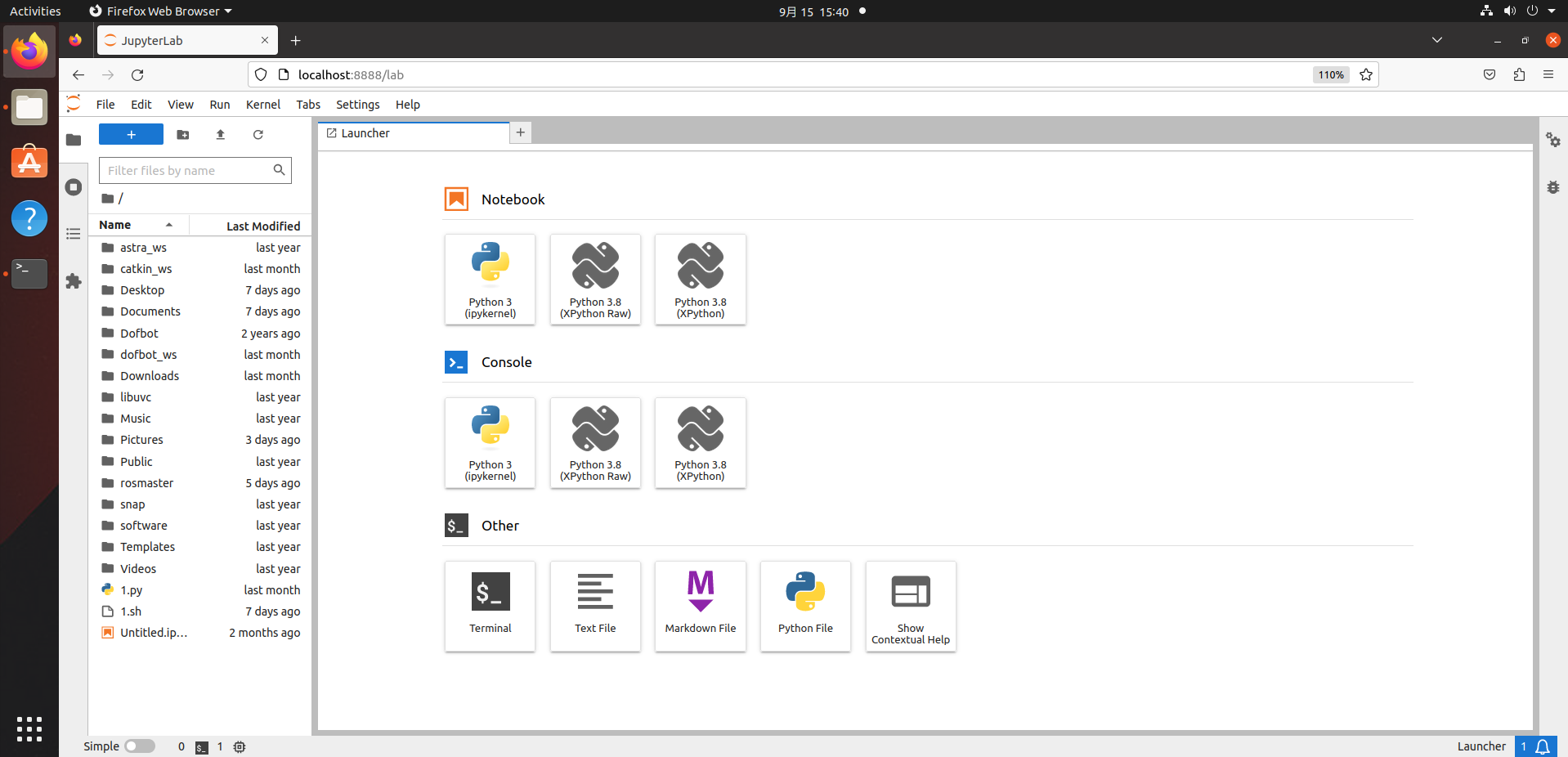The width and height of the screenshot is (1568, 757).
Task: Open the Kernel menu
Action: (263, 105)
